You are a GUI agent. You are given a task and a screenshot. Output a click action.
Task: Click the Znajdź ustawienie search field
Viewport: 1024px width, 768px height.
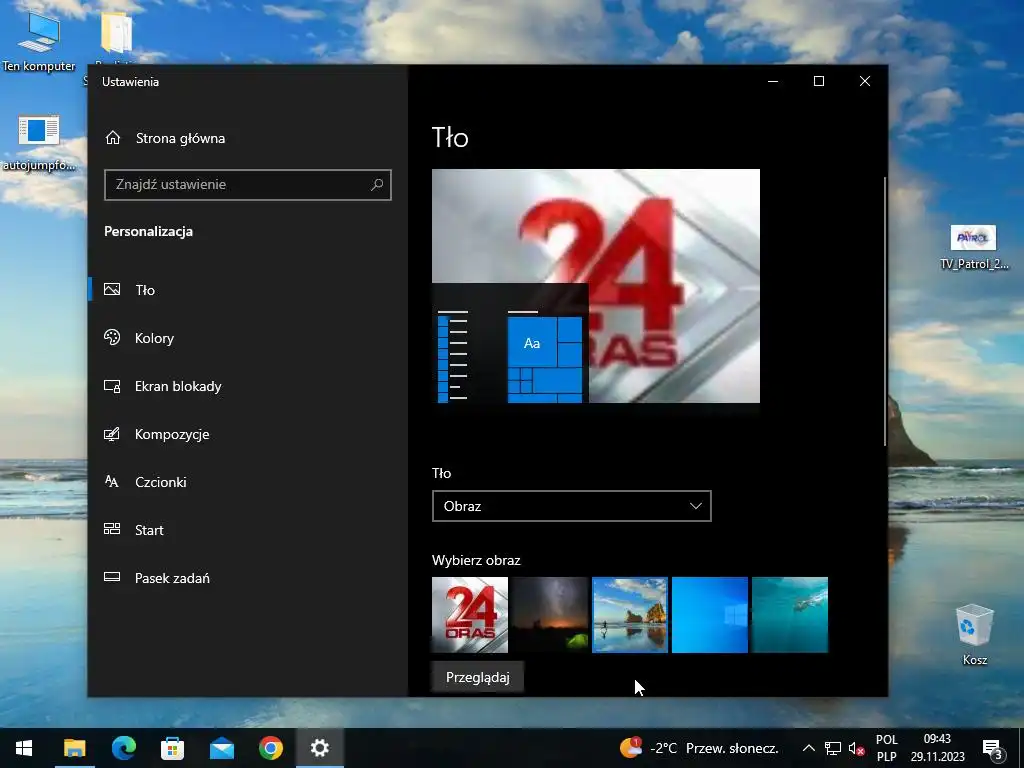coord(248,185)
